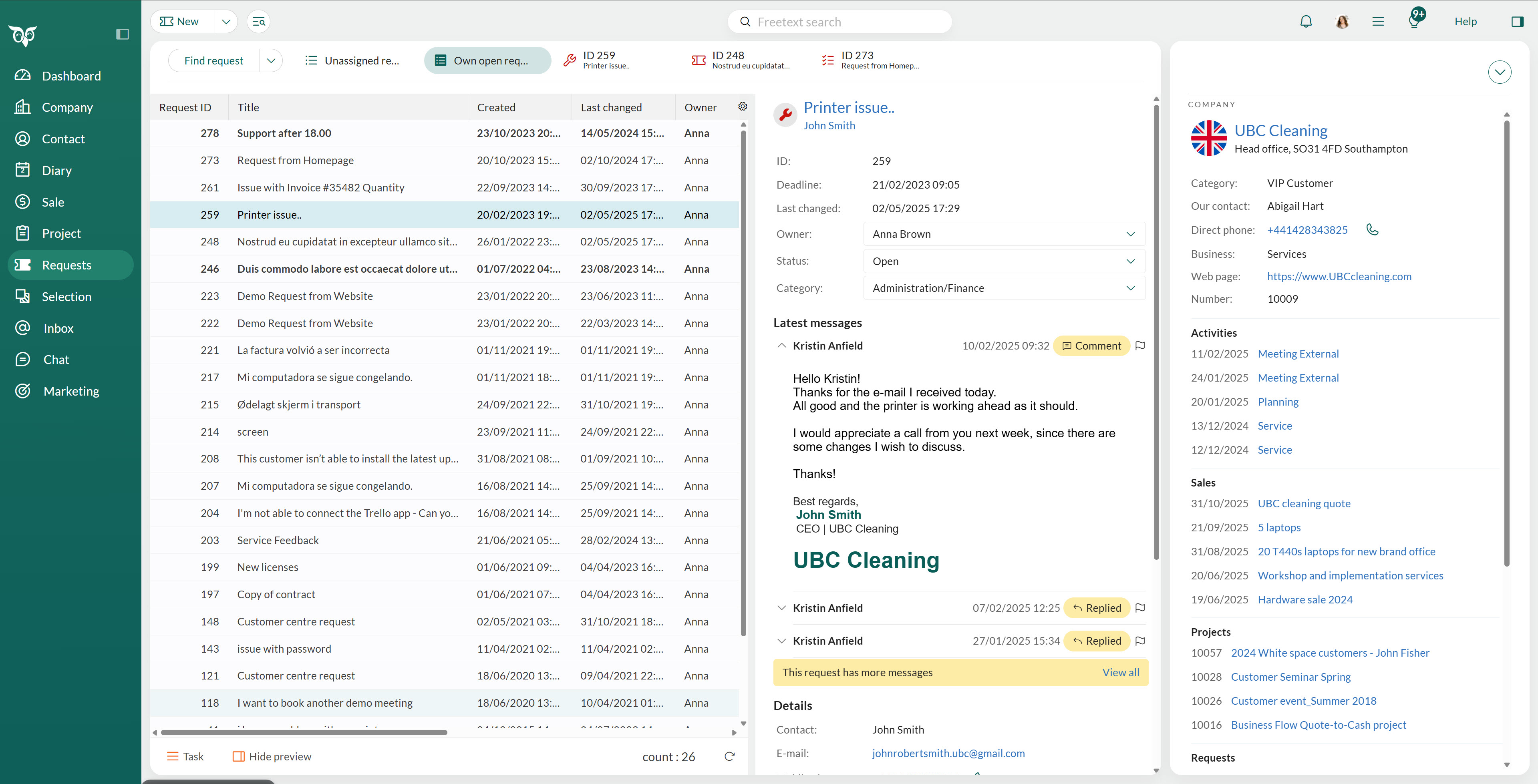Collapse the Kristin Anfield 10/02/2025 message

781,346
